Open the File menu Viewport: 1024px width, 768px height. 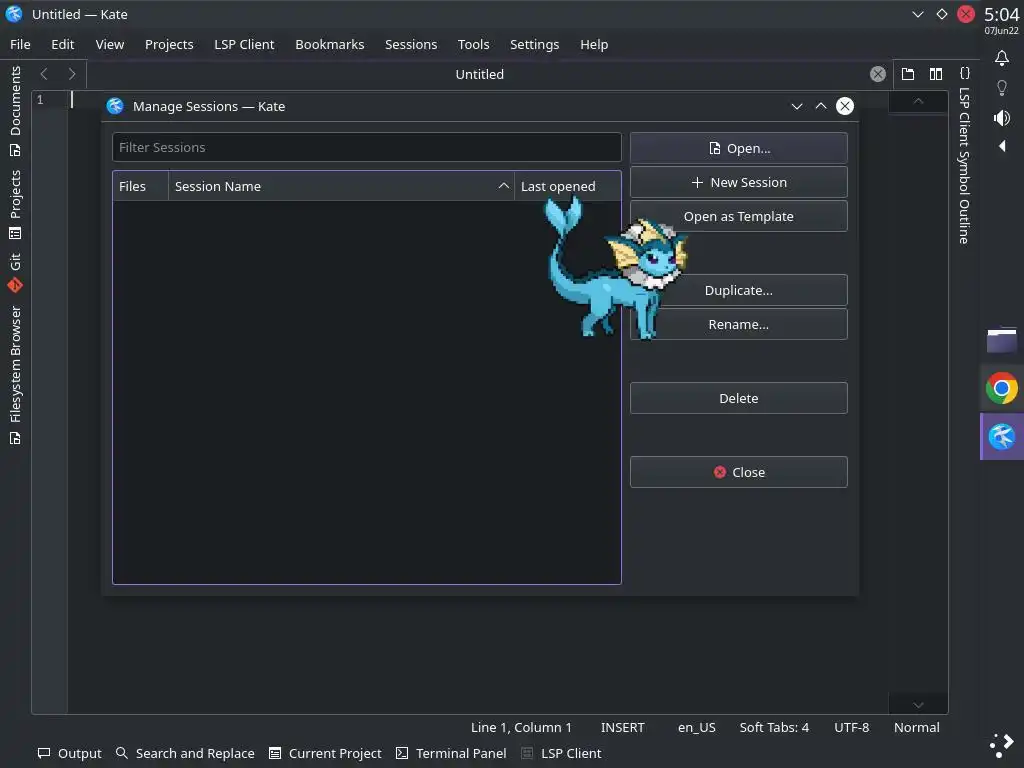coord(20,44)
